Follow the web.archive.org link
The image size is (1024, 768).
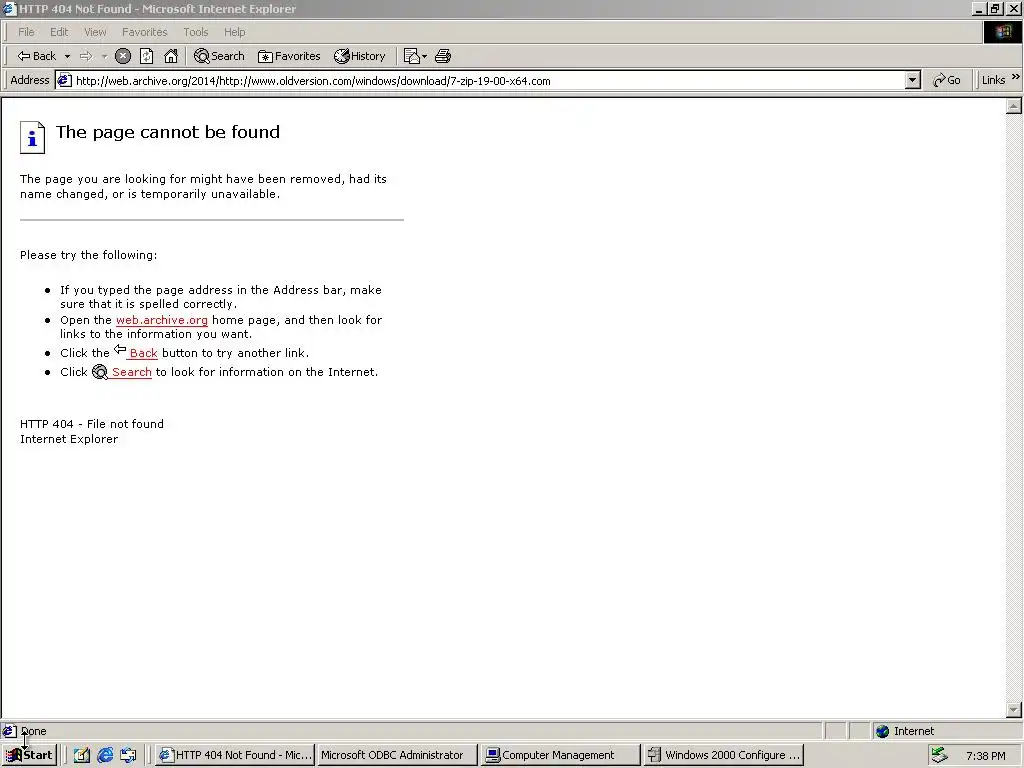(x=161, y=320)
